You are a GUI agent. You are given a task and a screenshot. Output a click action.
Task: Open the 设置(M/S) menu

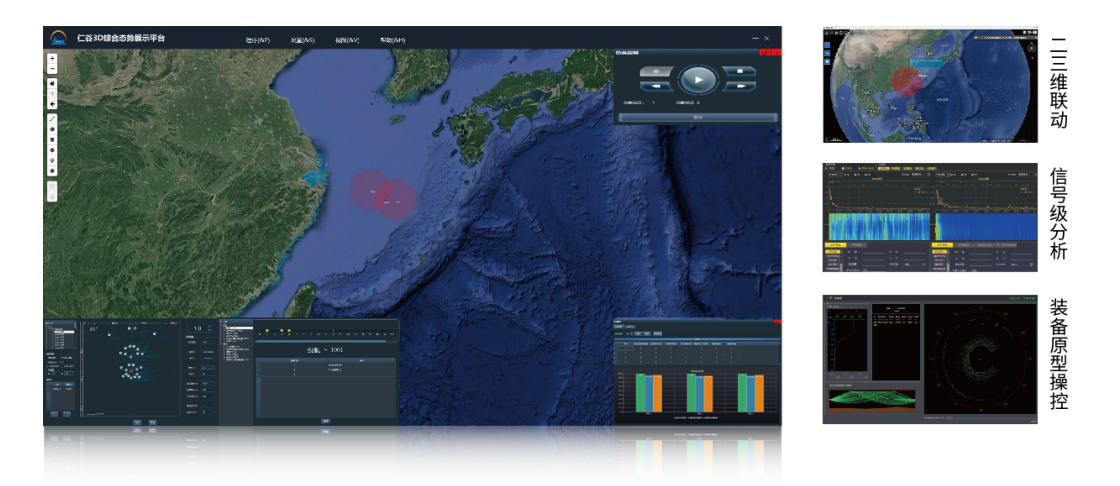(x=302, y=40)
